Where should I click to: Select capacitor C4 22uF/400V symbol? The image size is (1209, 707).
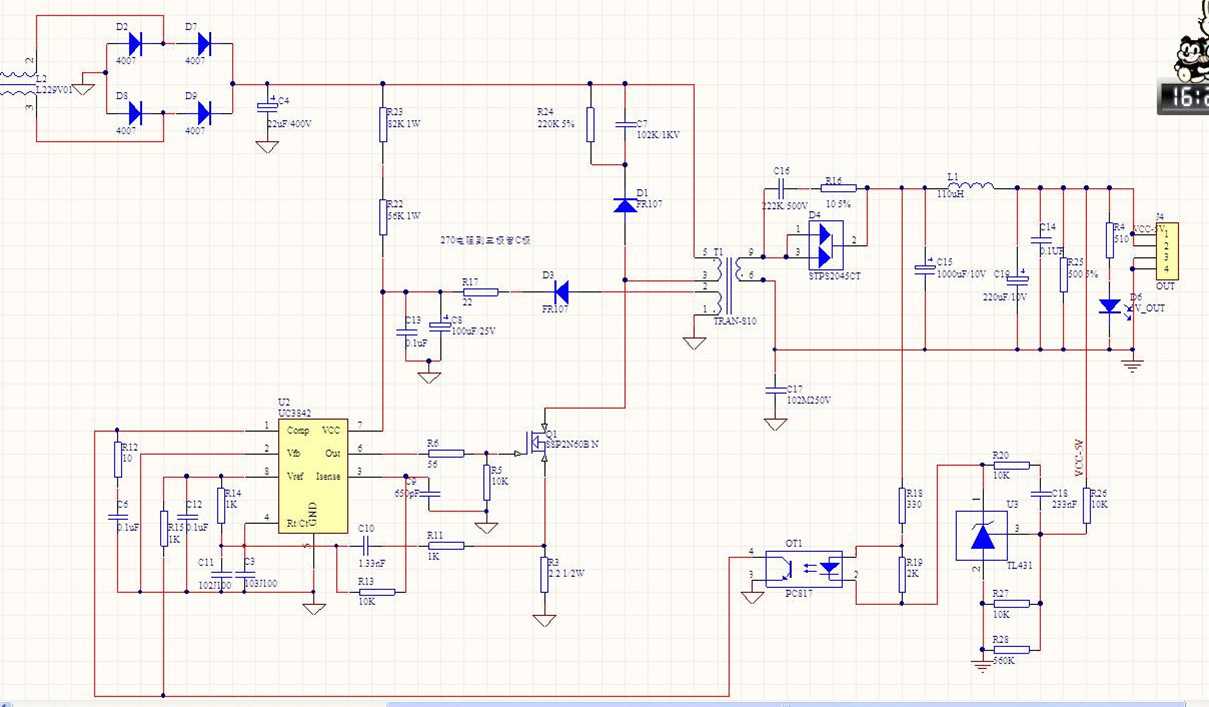(267, 107)
